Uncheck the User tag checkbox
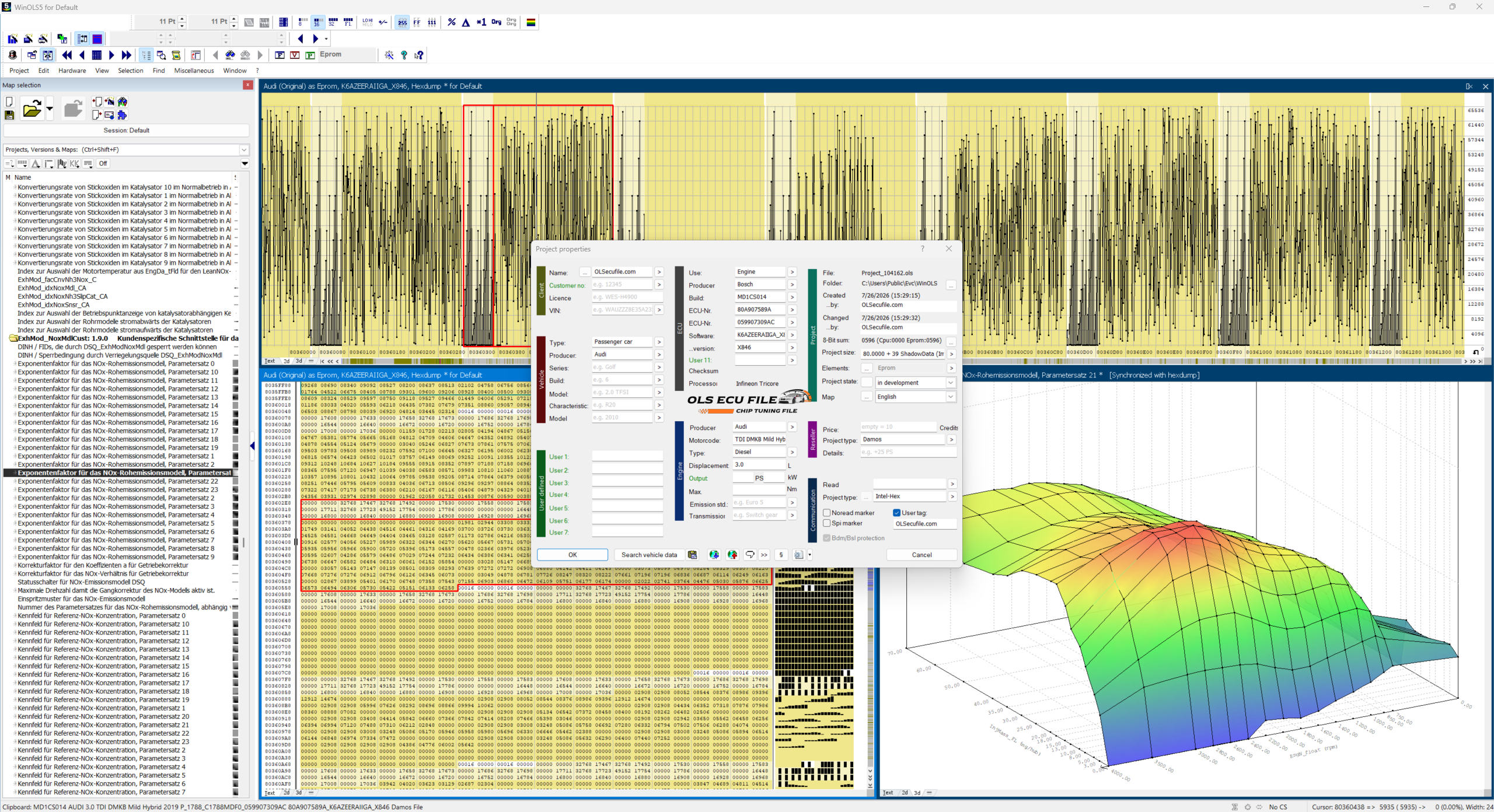1494x812 pixels. coord(897,513)
